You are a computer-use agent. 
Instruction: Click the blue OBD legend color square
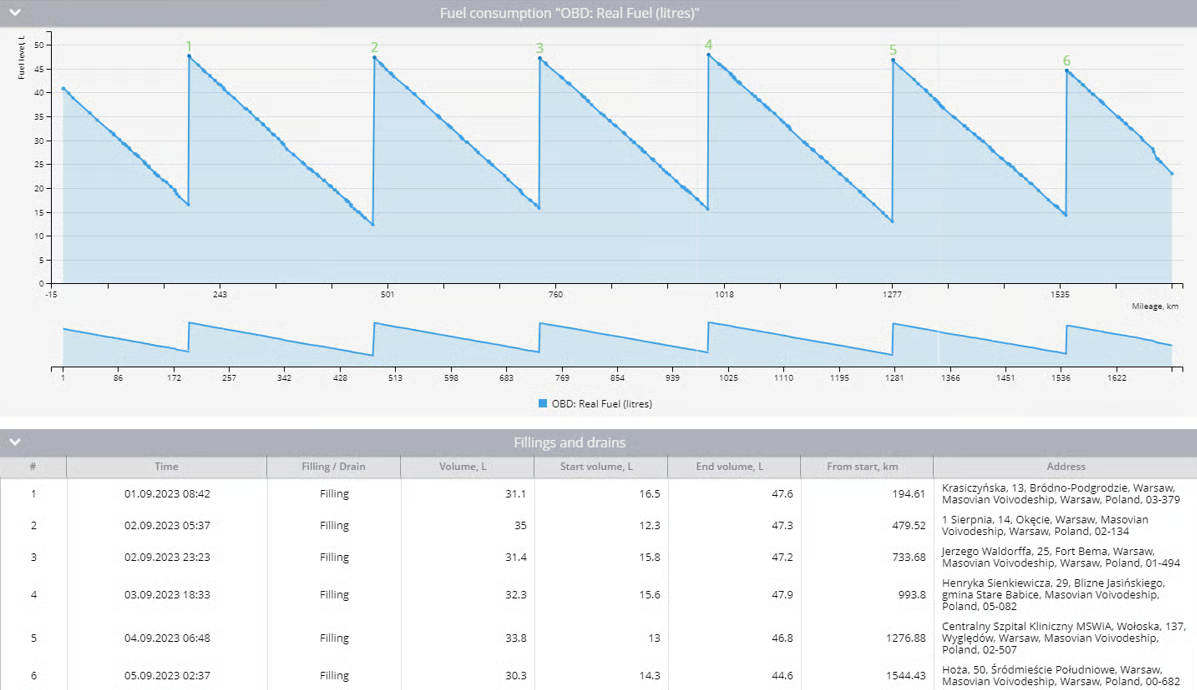542,403
